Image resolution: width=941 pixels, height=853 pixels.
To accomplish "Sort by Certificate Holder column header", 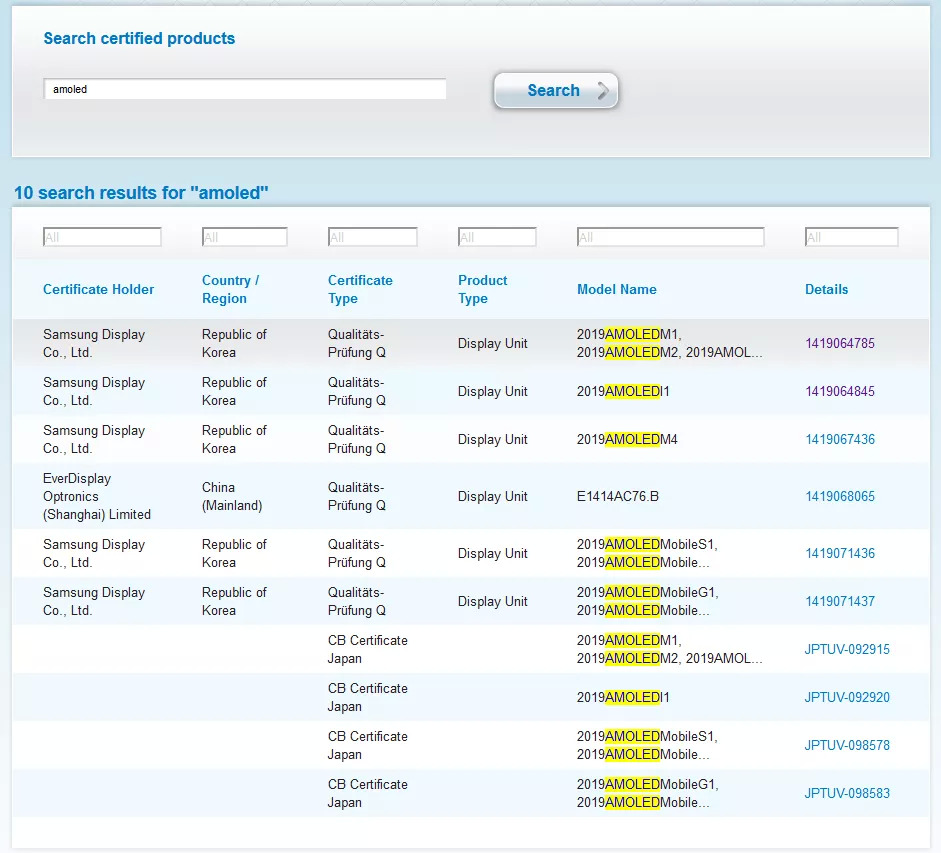I will click(98, 290).
